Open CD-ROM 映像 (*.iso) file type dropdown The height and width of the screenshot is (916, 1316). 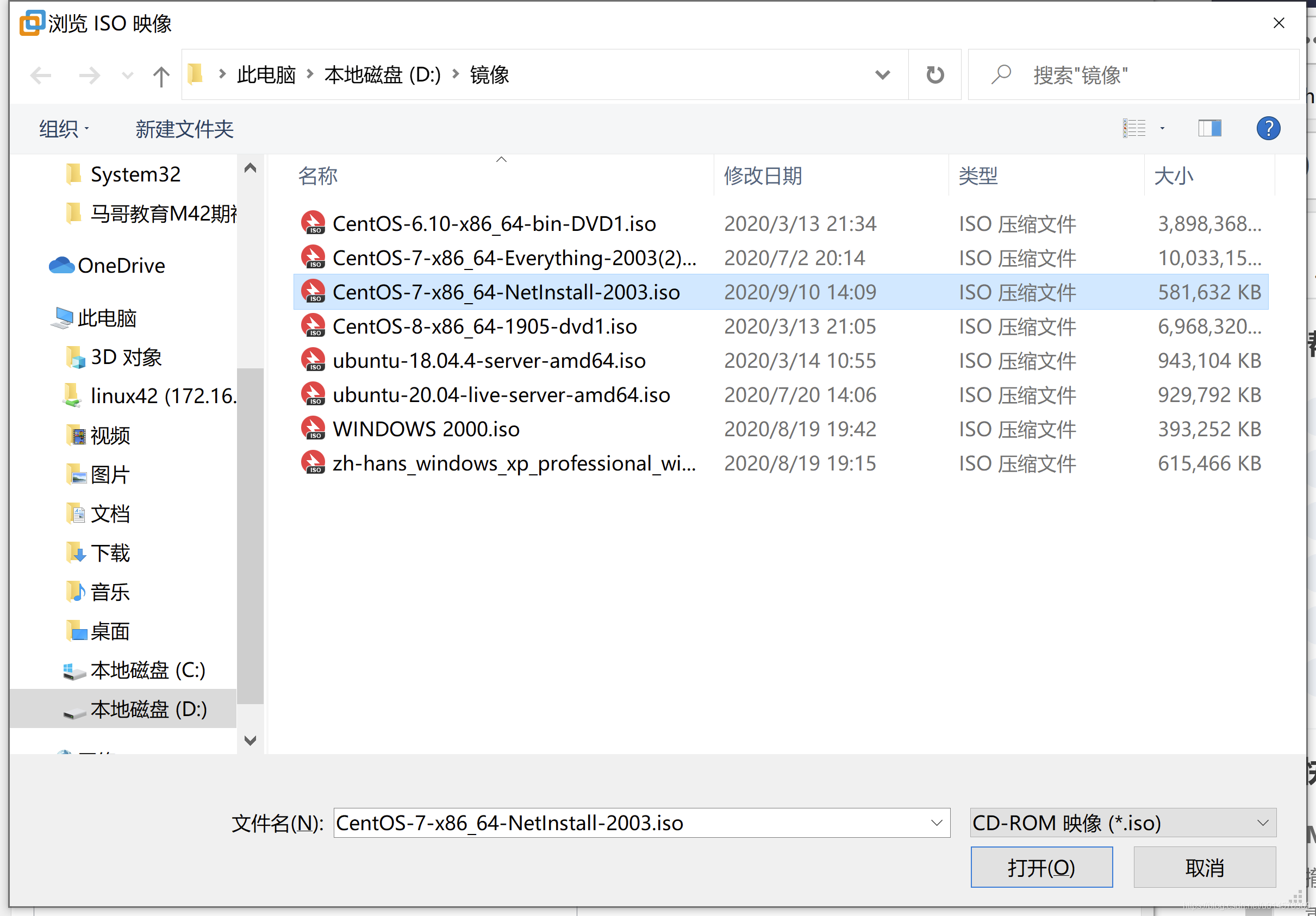pos(1123,823)
